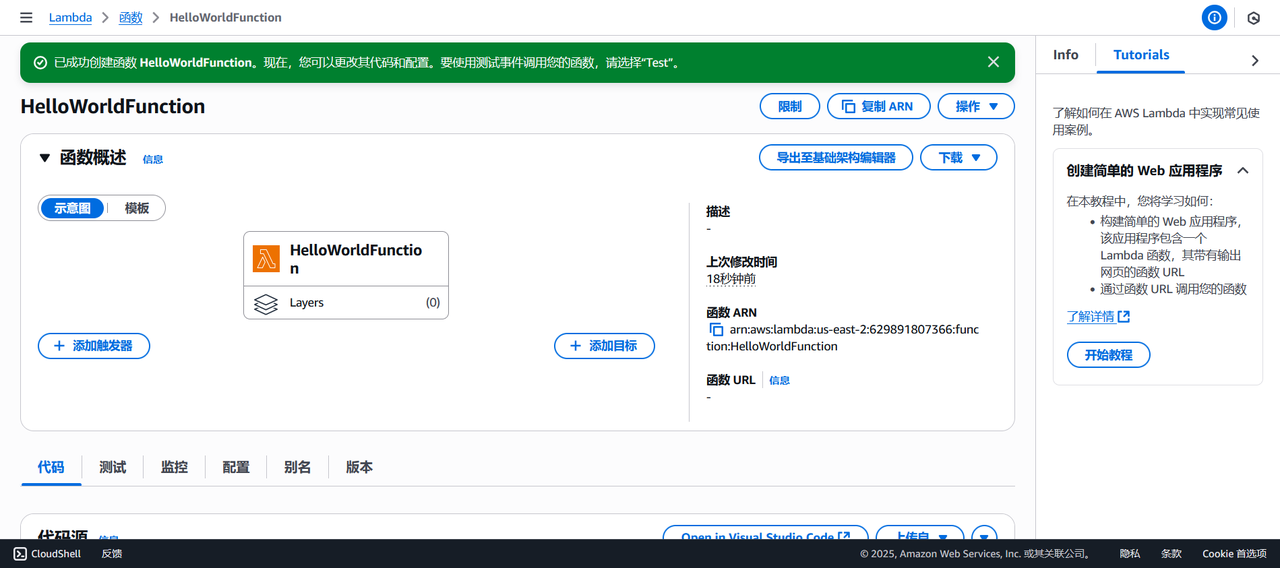Click 条款 in the footer
The height and width of the screenshot is (568, 1280).
(1171, 553)
